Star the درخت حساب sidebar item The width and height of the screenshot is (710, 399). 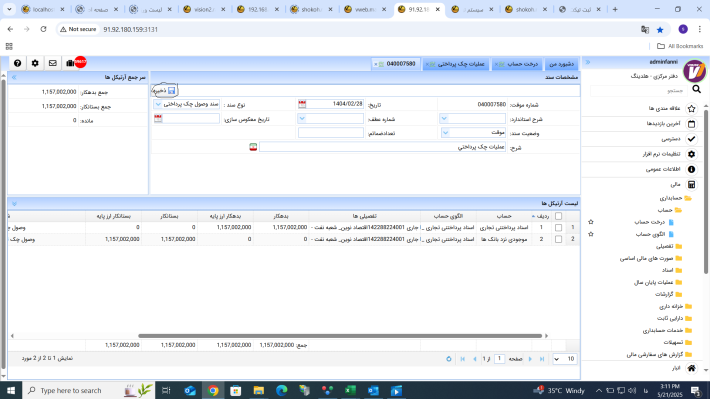590,222
